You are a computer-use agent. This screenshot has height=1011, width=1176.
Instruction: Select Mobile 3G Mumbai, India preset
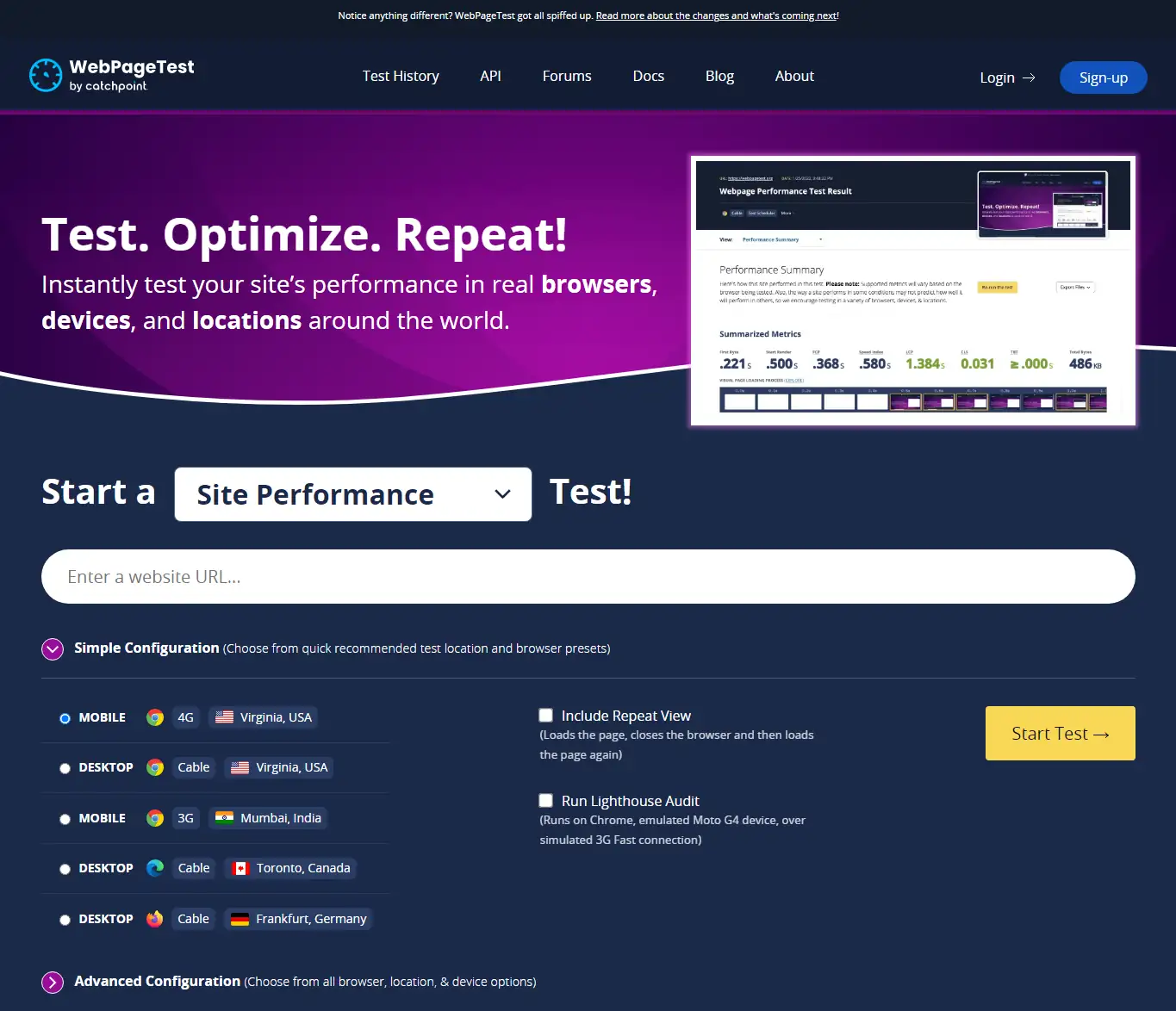click(x=65, y=819)
